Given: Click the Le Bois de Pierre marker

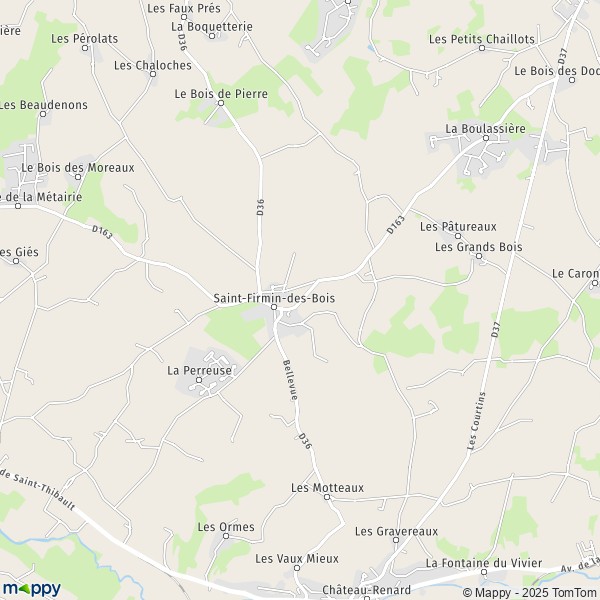Looking at the screenshot, I should pyautogui.click(x=221, y=103).
